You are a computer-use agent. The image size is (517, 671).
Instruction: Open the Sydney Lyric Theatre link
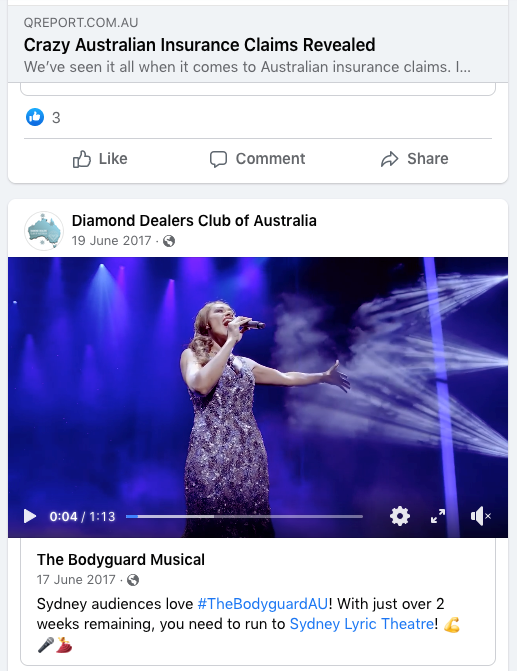tap(362, 624)
